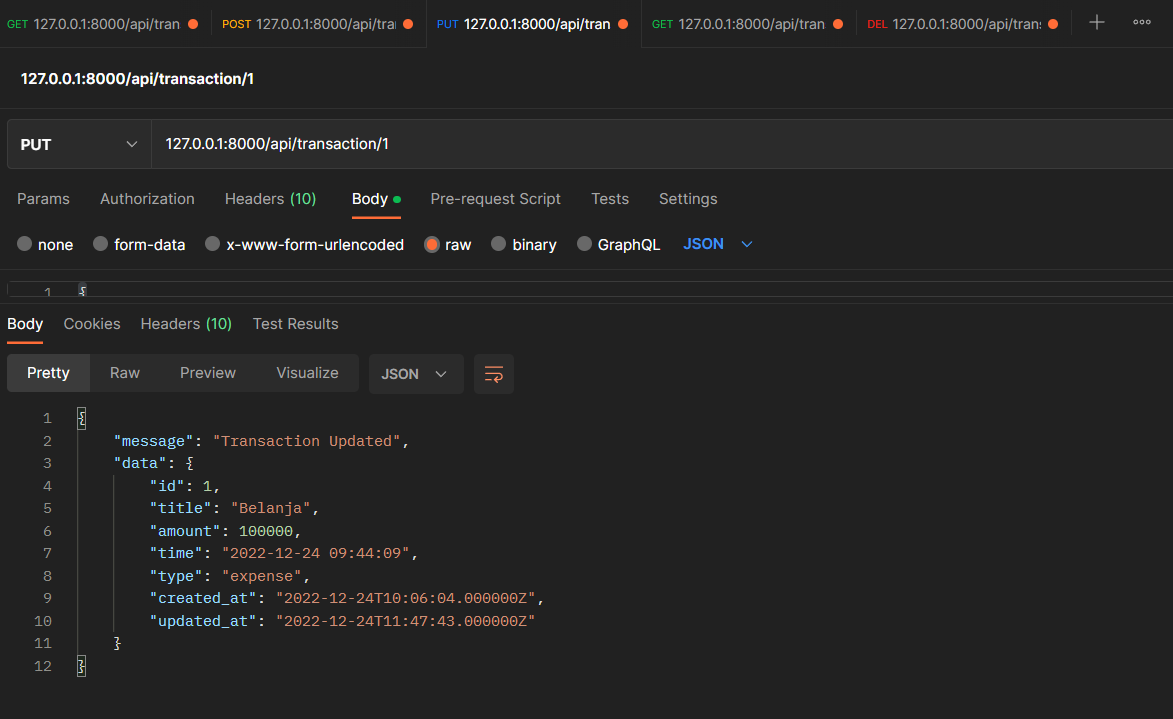Click the time value "2022-12-24 09:44:09"

[x=316, y=553]
